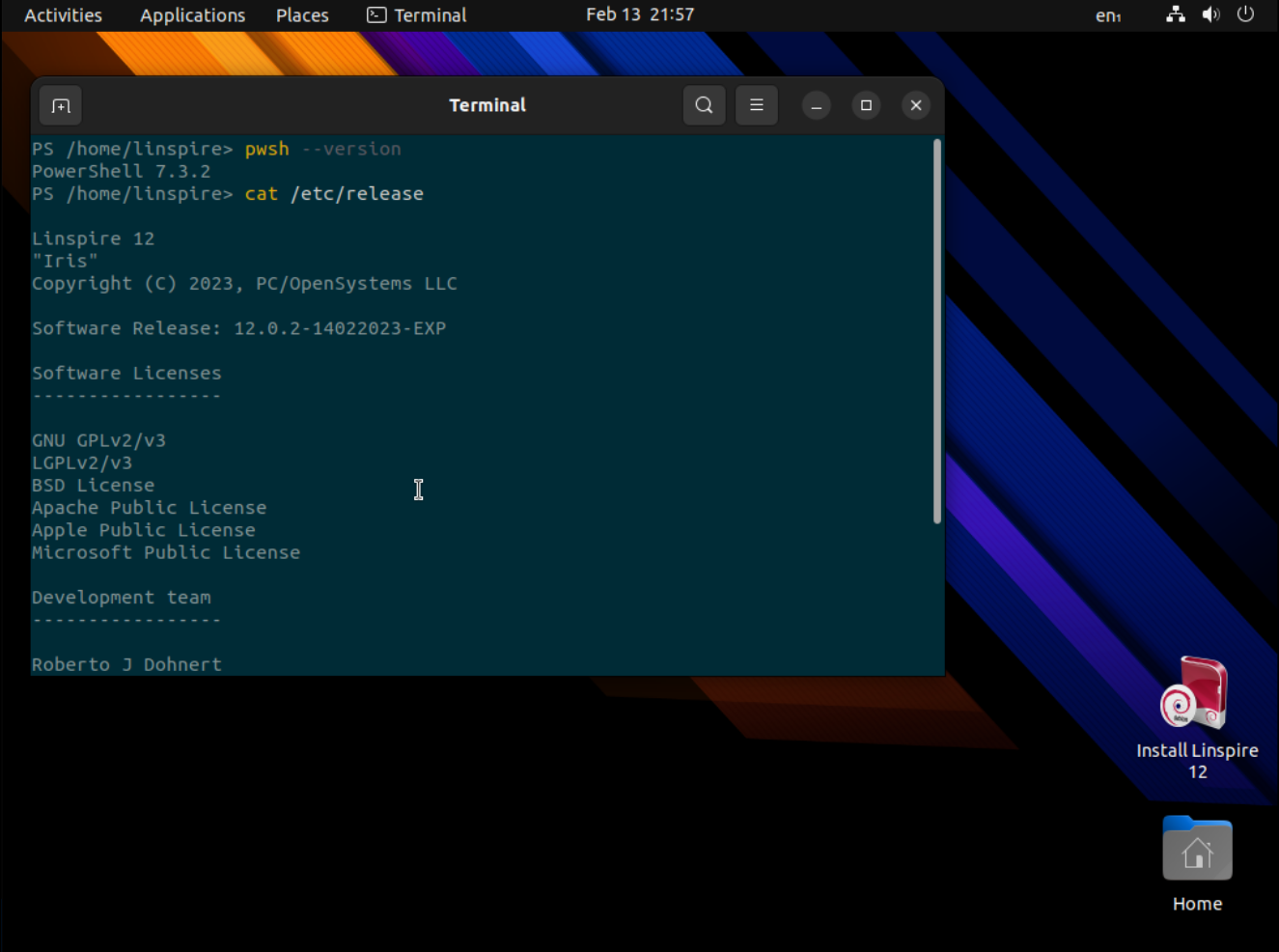Open the Places menu
This screenshot has height=952, width=1279.
click(302, 15)
